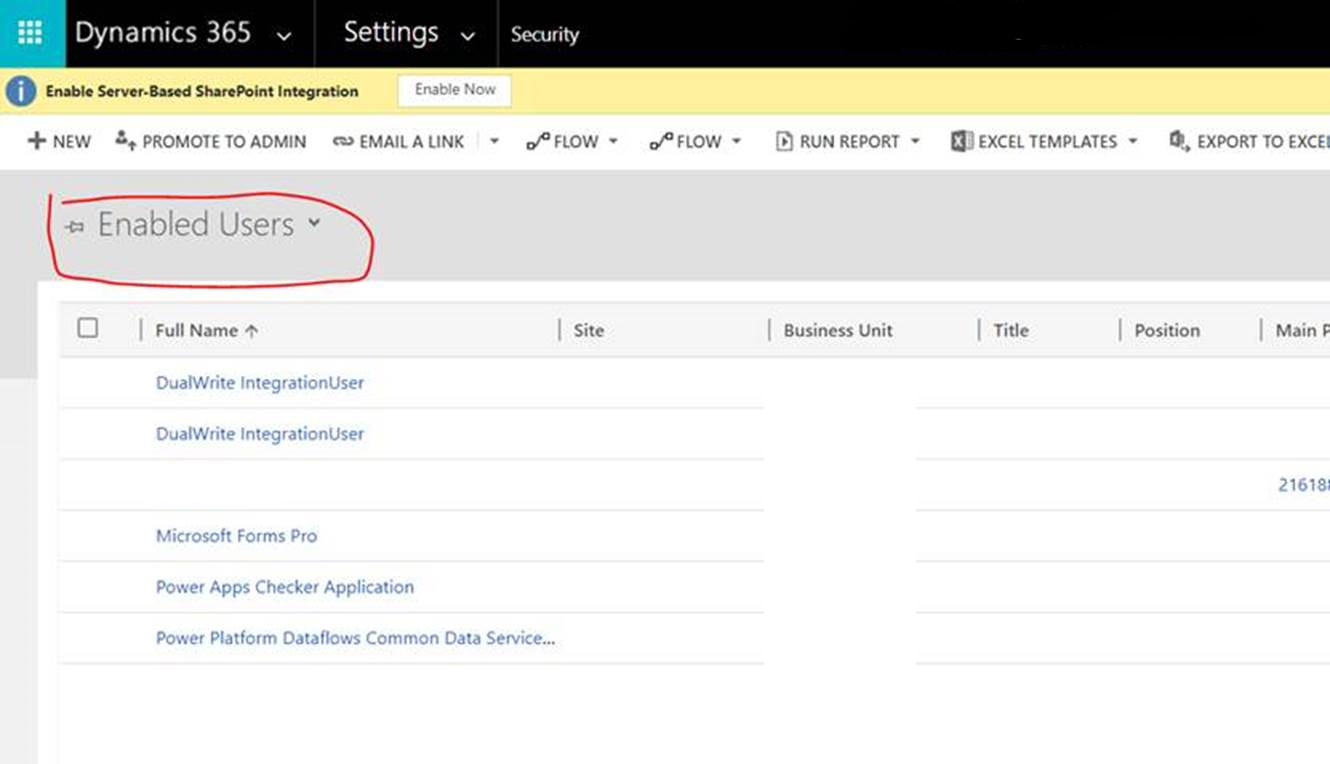Select Security in the navigation bar
Image resolution: width=1330 pixels, height=764 pixels.
544,33
